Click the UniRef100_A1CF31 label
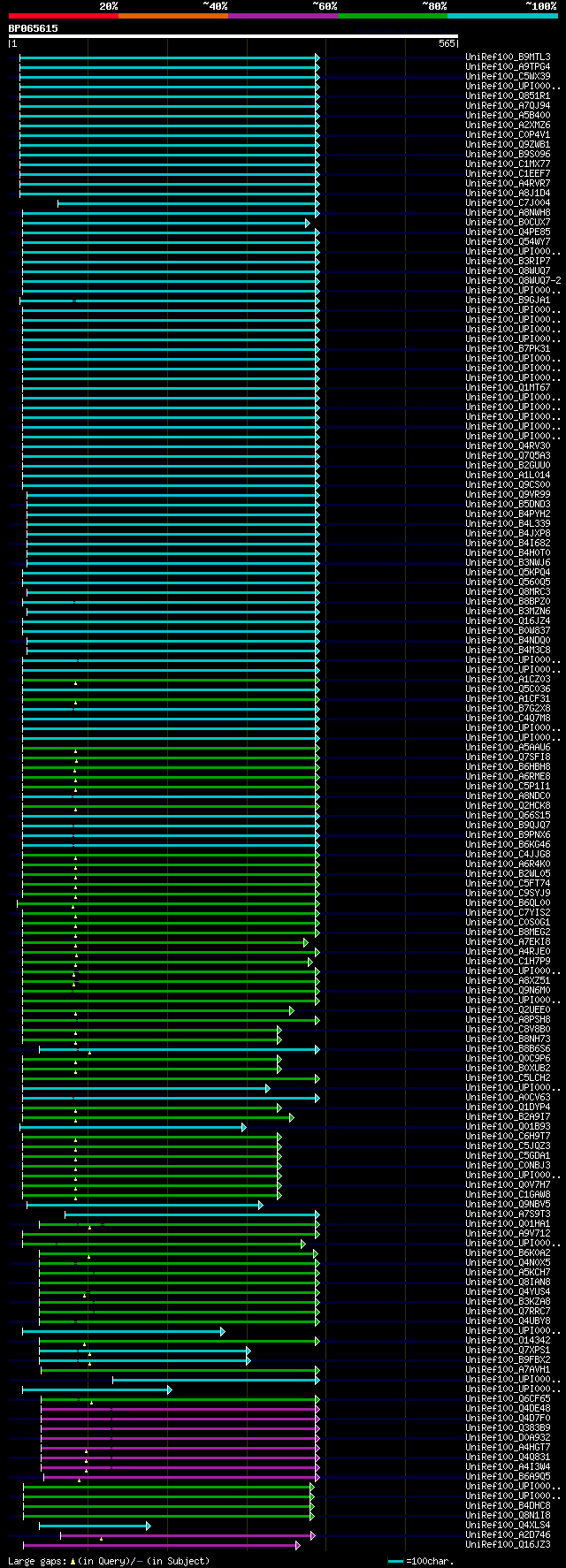 pyautogui.click(x=508, y=699)
